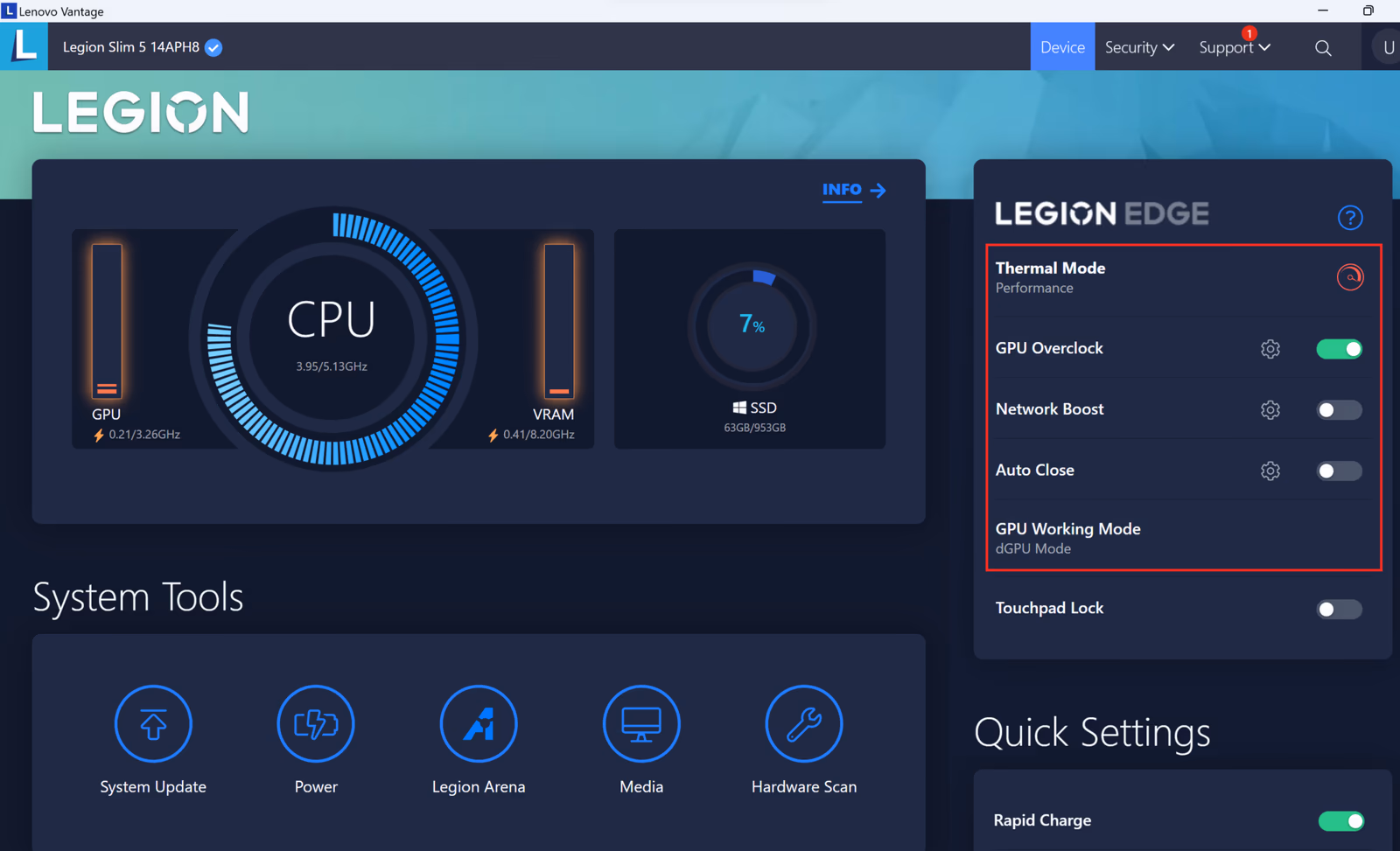Click the Legion Edge help icon
Screen dimensions: 1400x851
1350,217
